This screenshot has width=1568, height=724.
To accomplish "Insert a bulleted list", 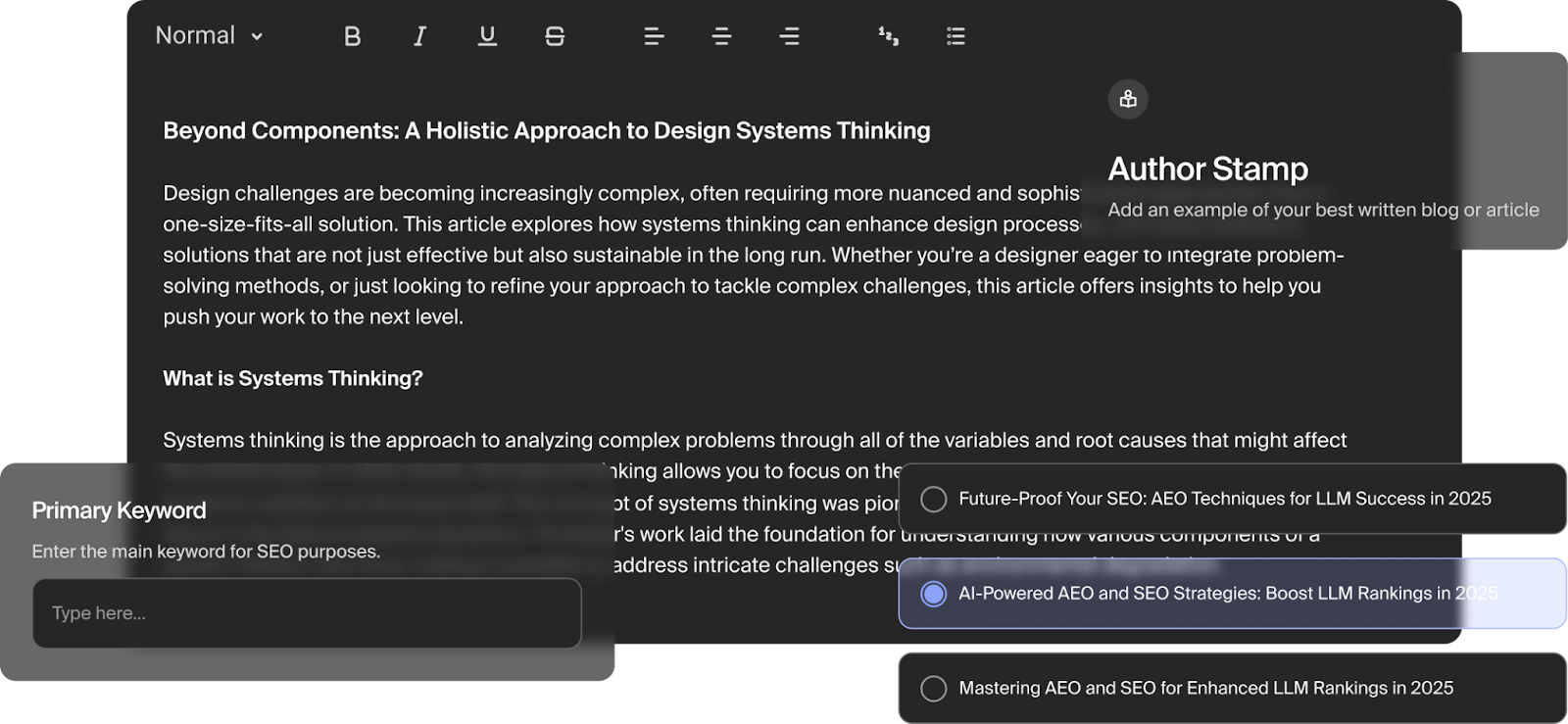I will coord(955,36).
